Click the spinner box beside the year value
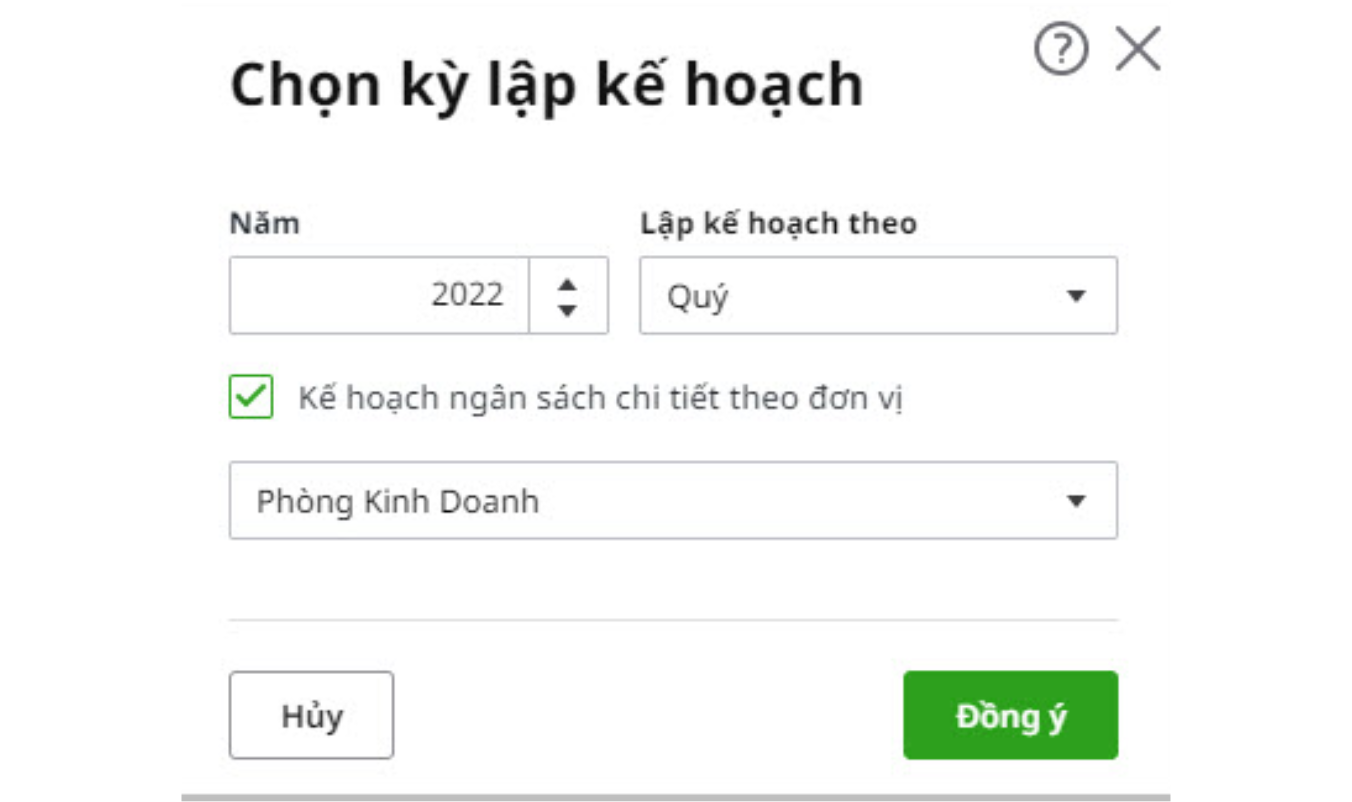Screen dimensions: 1352x802 pos(568,295)
